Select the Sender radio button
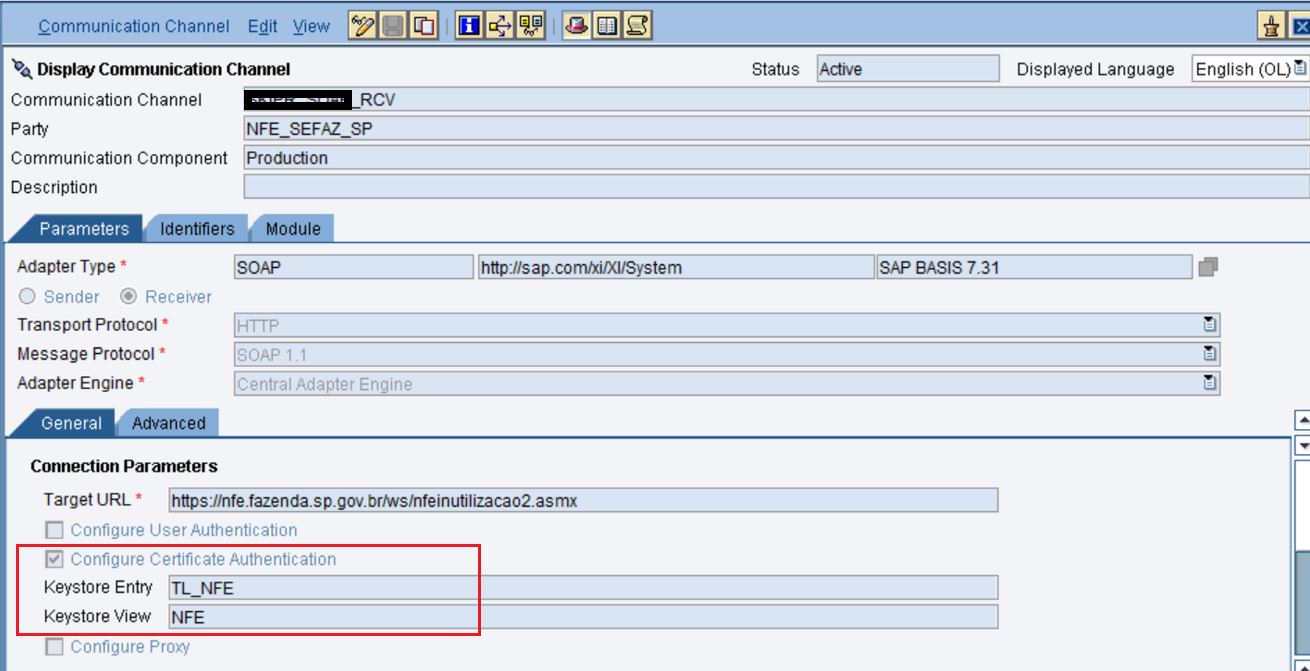Screen dimensions: 1310x671 pos(28,297)
